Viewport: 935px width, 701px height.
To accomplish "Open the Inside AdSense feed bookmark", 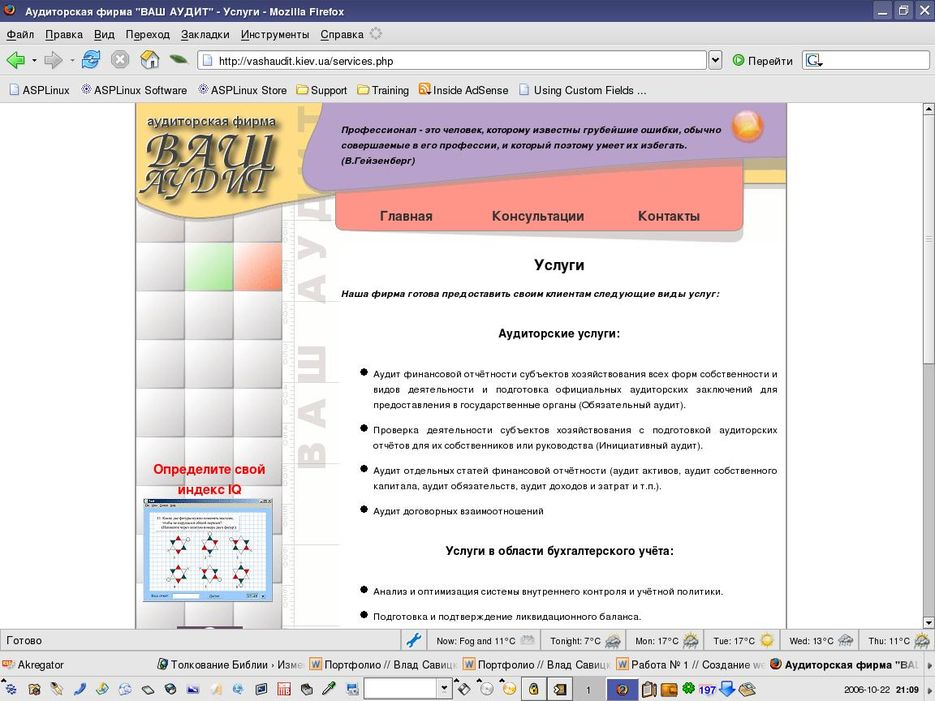I will (x=463, y=90).
